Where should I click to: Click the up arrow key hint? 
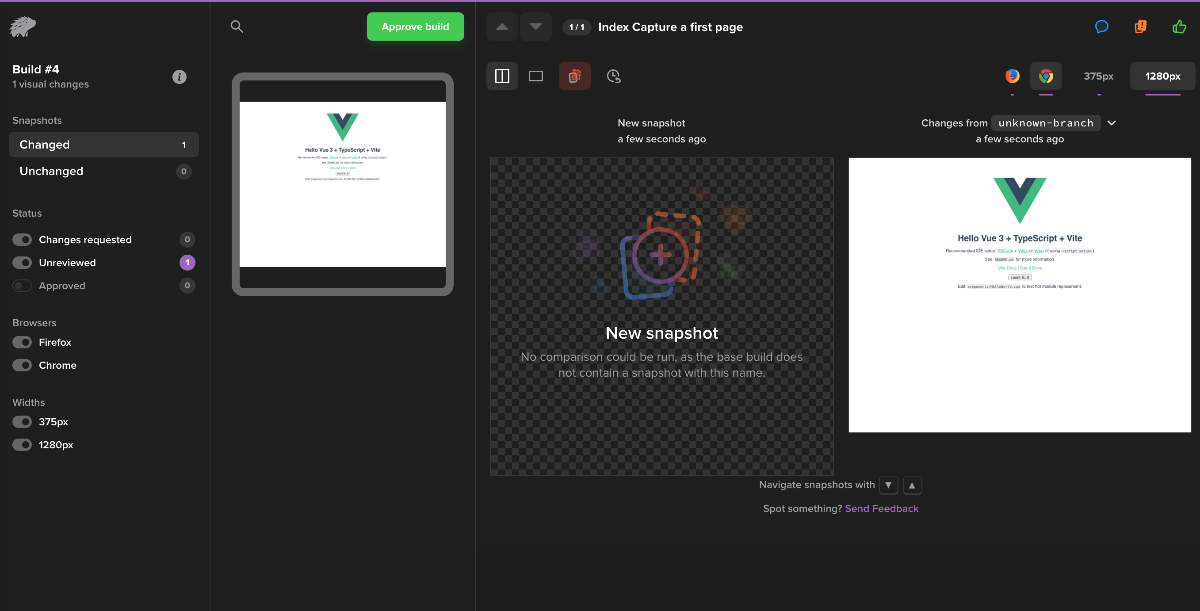(x=912, y=485)
